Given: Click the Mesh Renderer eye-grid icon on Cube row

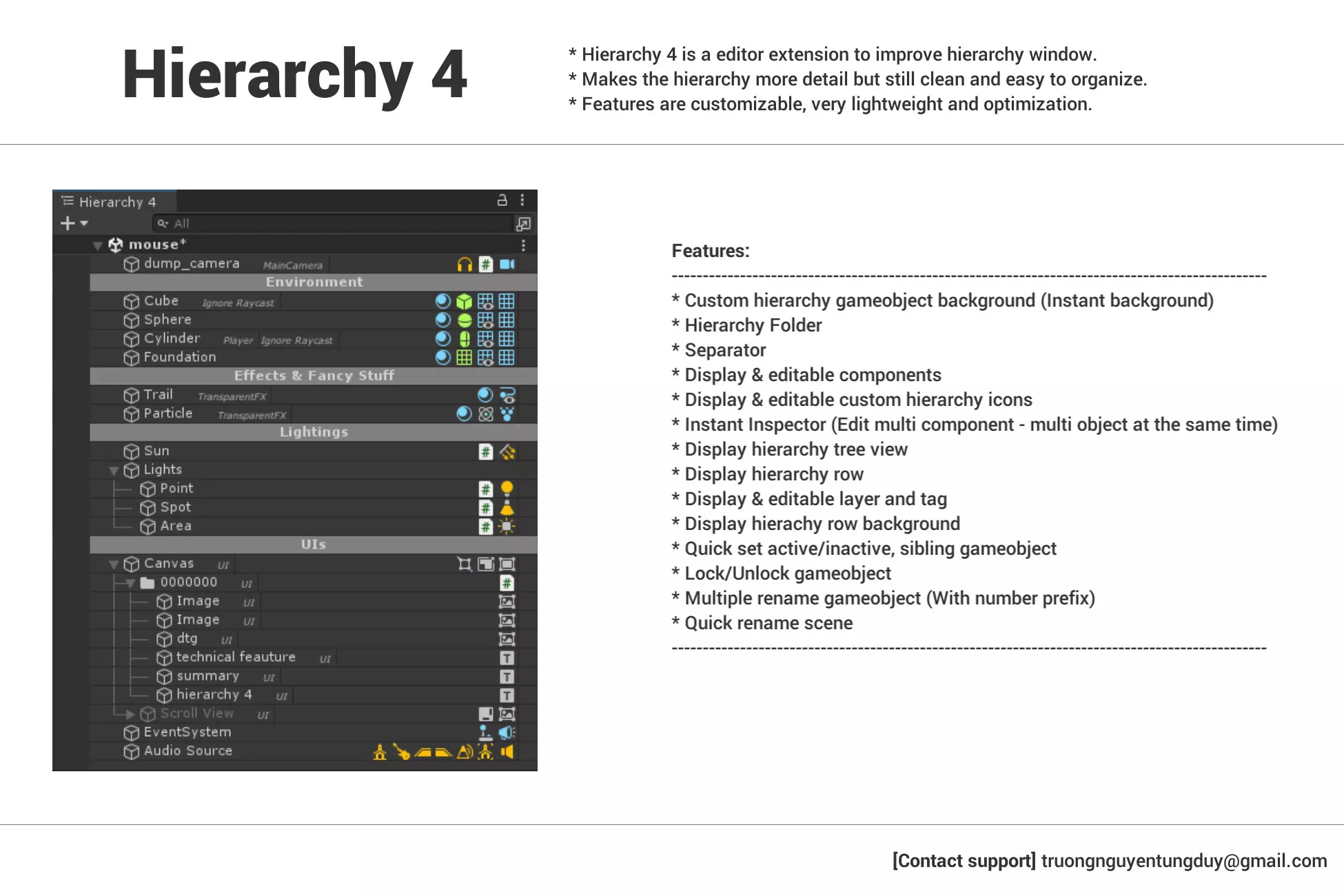Looking at the screenshot, I should point(486,302).
